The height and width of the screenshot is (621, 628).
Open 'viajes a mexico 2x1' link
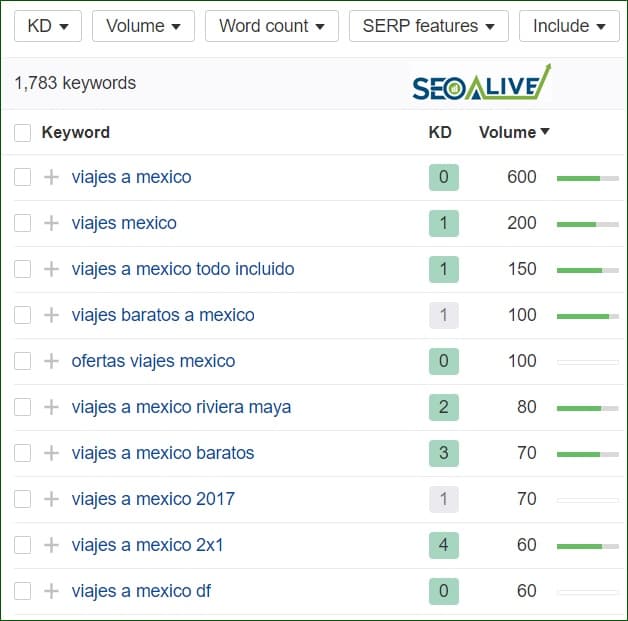[147, 545]
